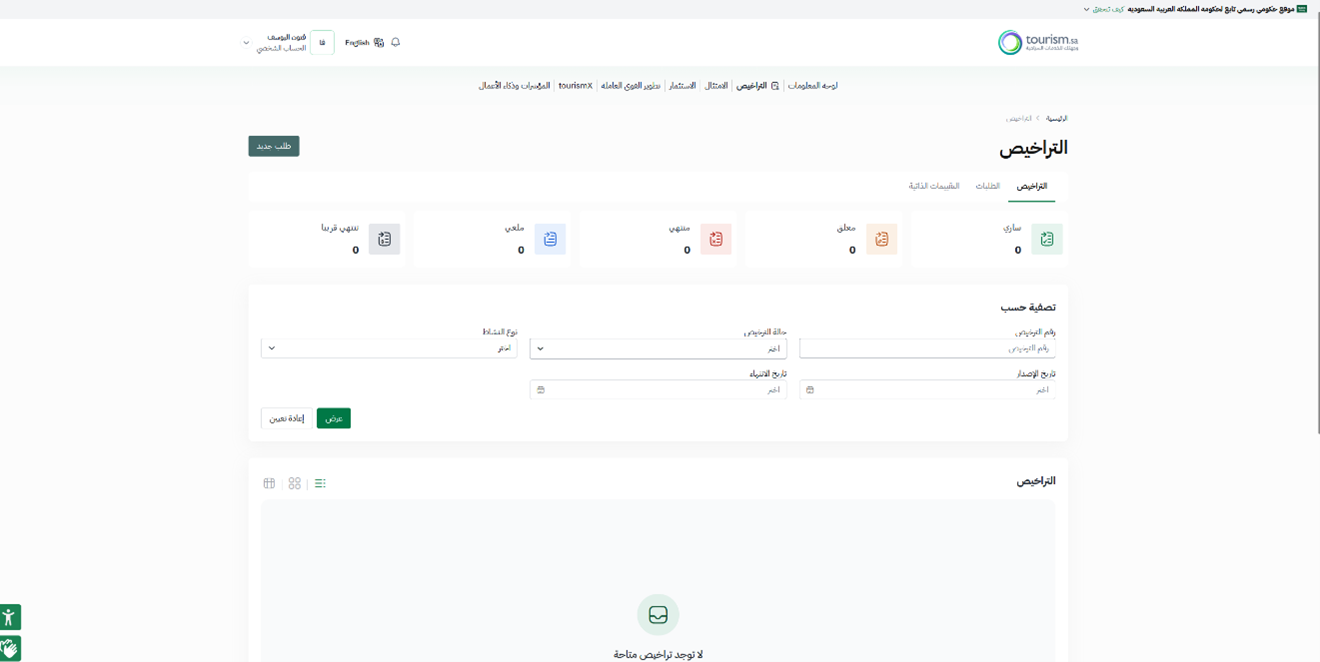1320x662 pixels.
Task: Expand the كيف تتحقق chevron in the top banner
Action: click(x=1087, y=9)
